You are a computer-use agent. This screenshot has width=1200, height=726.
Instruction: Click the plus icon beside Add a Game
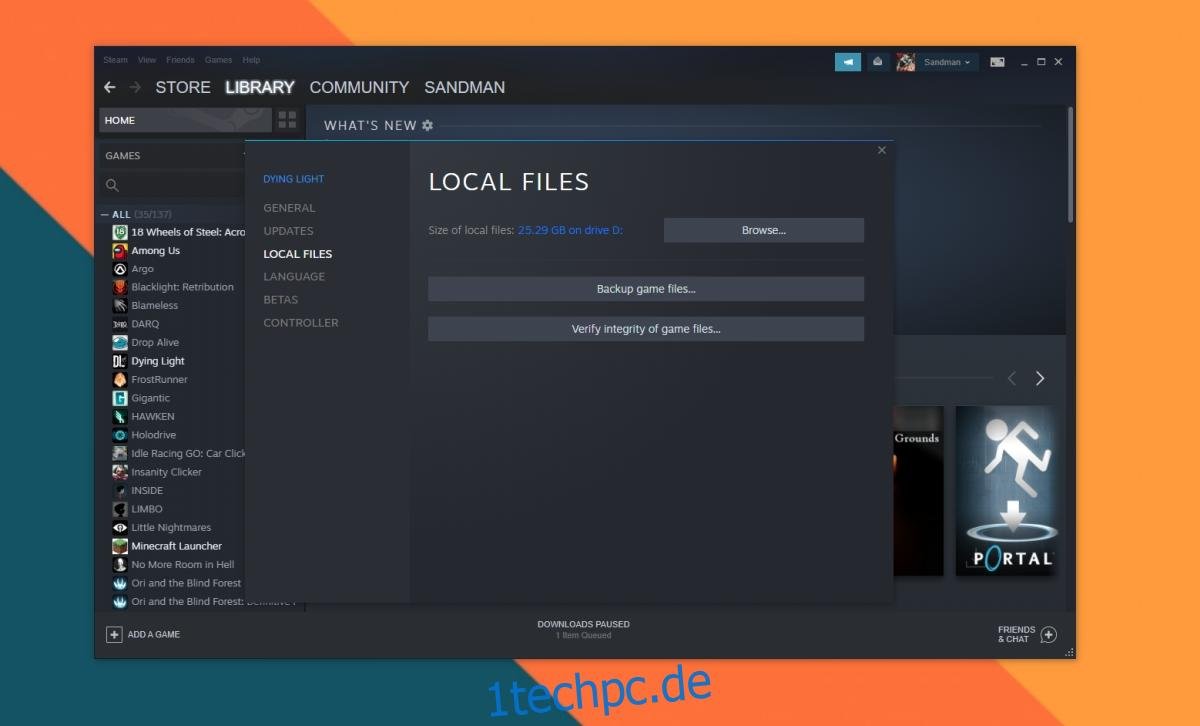114,634
